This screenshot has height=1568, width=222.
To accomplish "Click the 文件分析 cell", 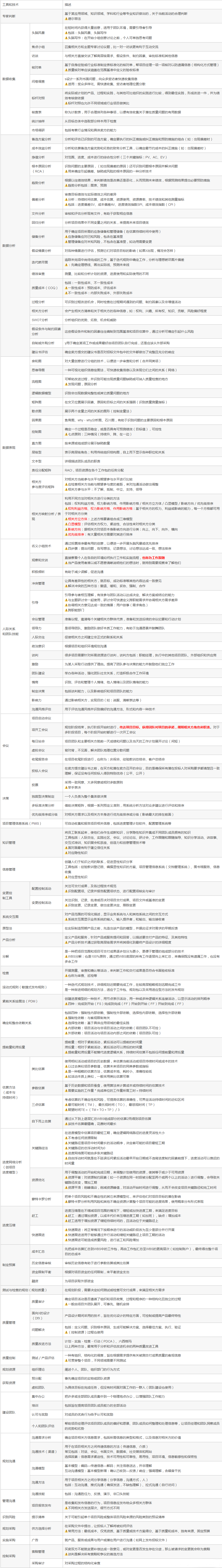I will click(46, 214).
